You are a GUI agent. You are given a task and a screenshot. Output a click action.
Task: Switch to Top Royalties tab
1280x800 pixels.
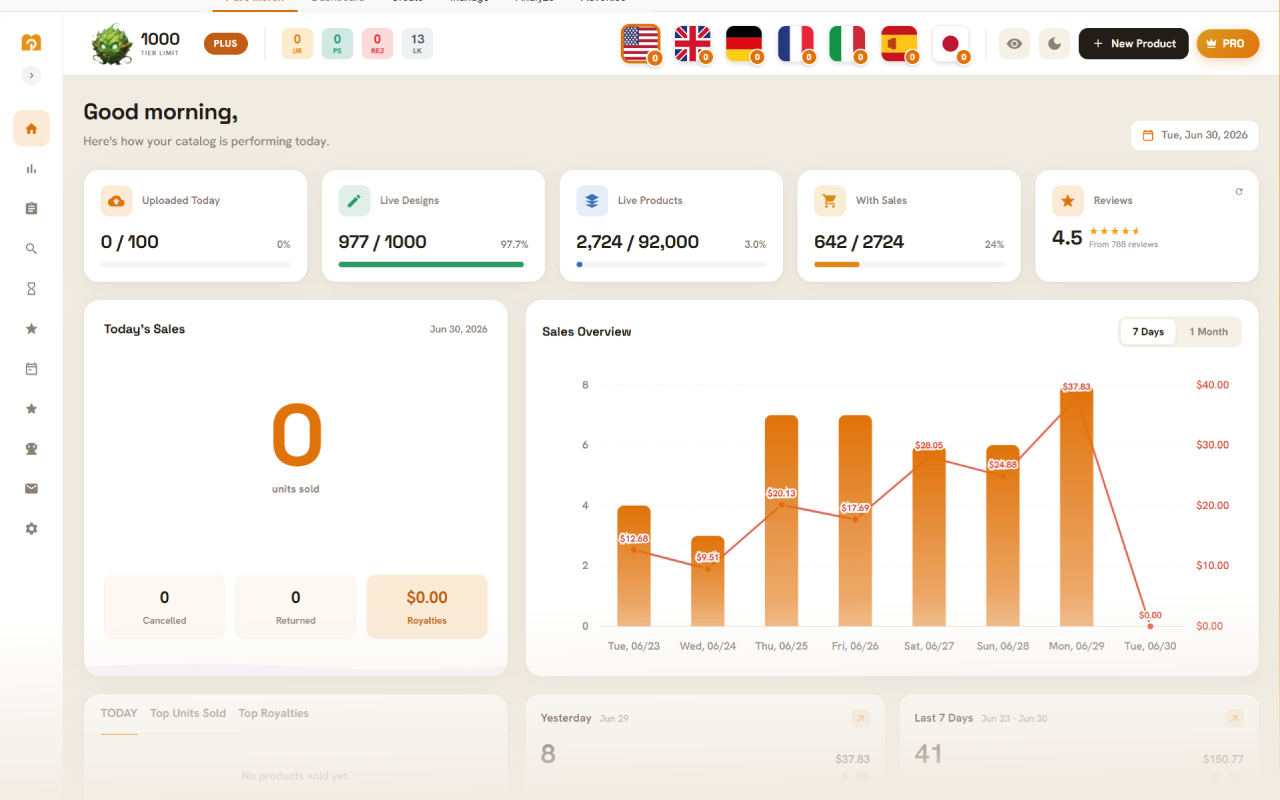click(273, 714)
